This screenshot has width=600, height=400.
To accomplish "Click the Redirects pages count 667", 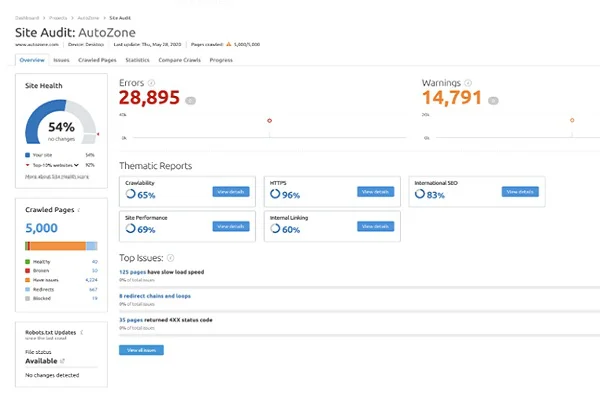I will pos(93,289).
